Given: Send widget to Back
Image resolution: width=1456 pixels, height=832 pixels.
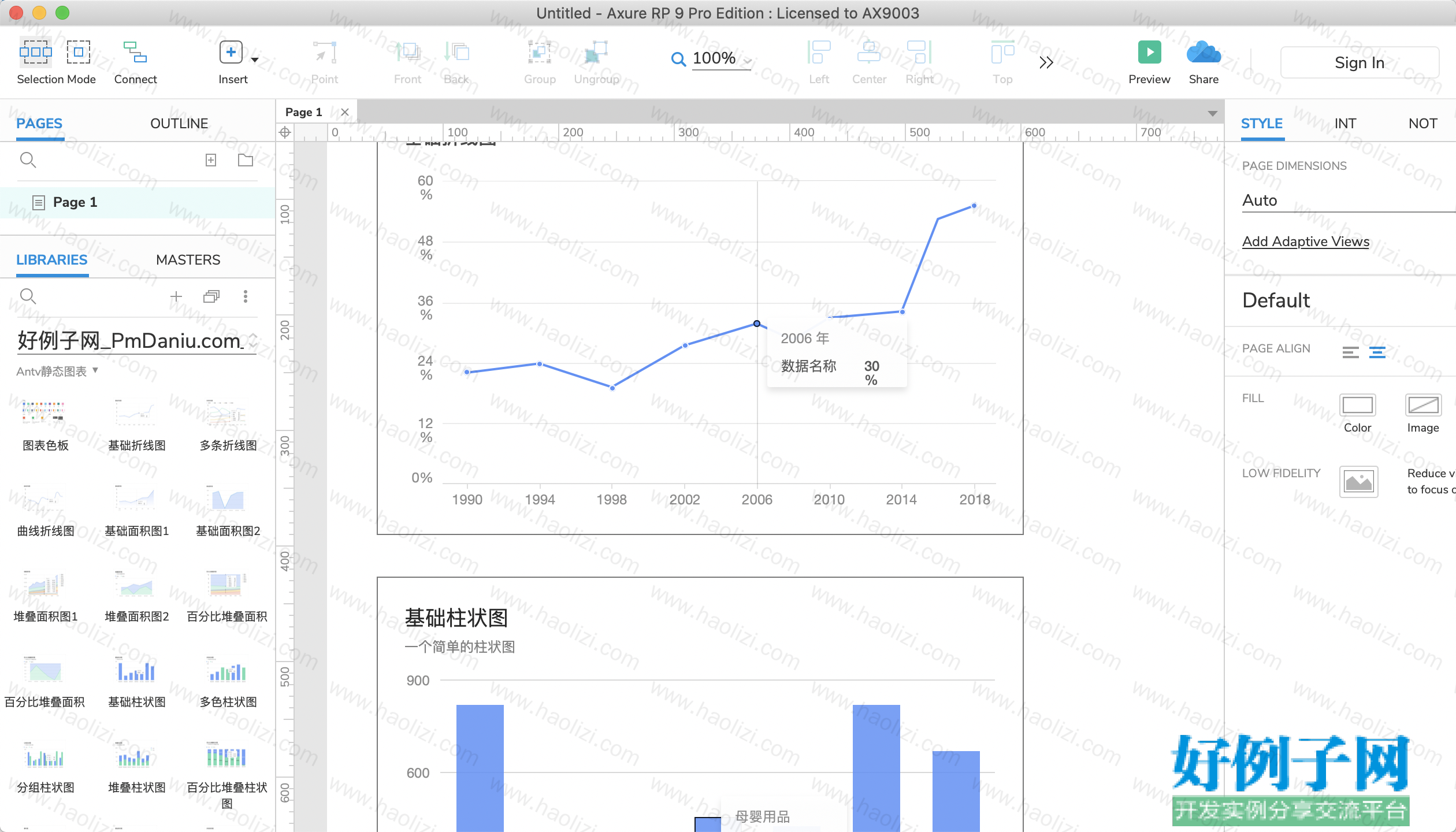Looking at the screenshot, I should (456, 52).
